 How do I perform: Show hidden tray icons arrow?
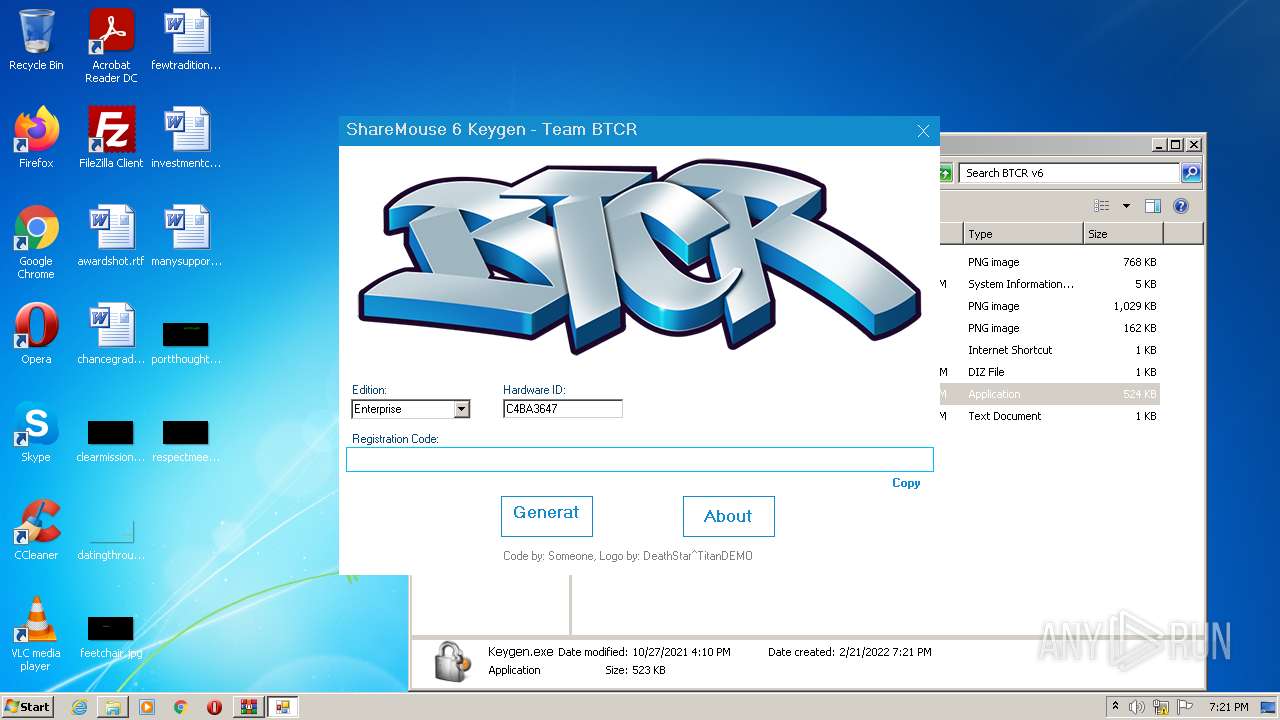tap(1116, 706)
